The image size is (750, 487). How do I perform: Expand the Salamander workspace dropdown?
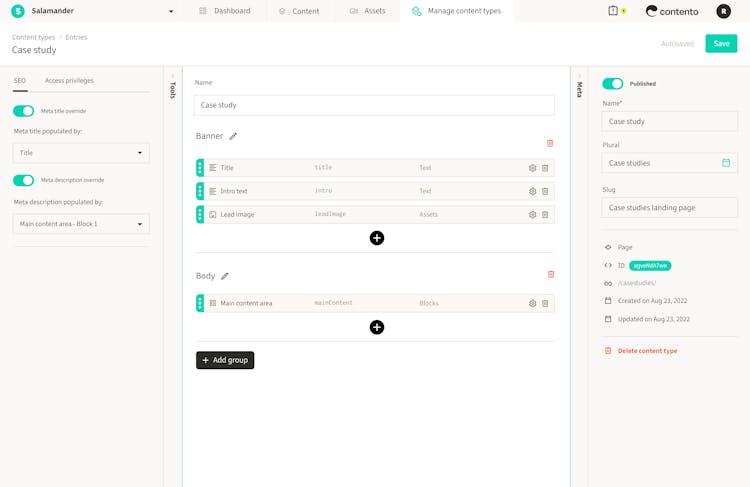pyautogui.click(x=171, y=12)
